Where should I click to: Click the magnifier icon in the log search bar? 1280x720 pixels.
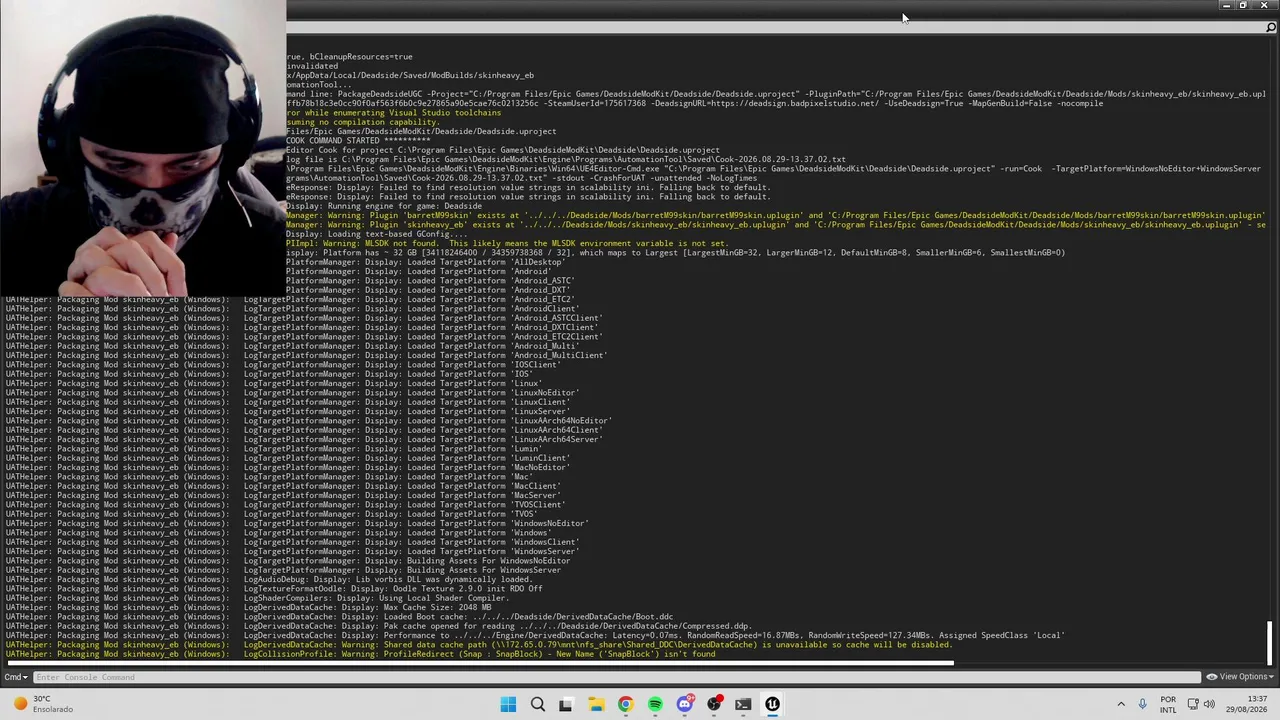[x=1271, y=28]
